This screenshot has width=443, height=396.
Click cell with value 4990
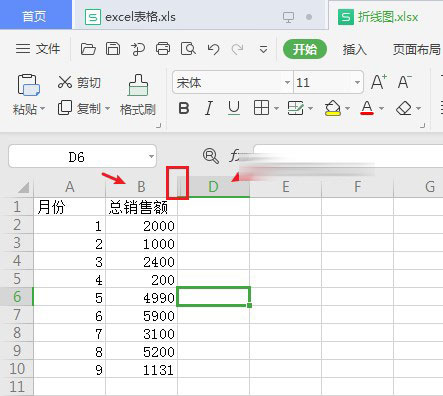(141, 297)
